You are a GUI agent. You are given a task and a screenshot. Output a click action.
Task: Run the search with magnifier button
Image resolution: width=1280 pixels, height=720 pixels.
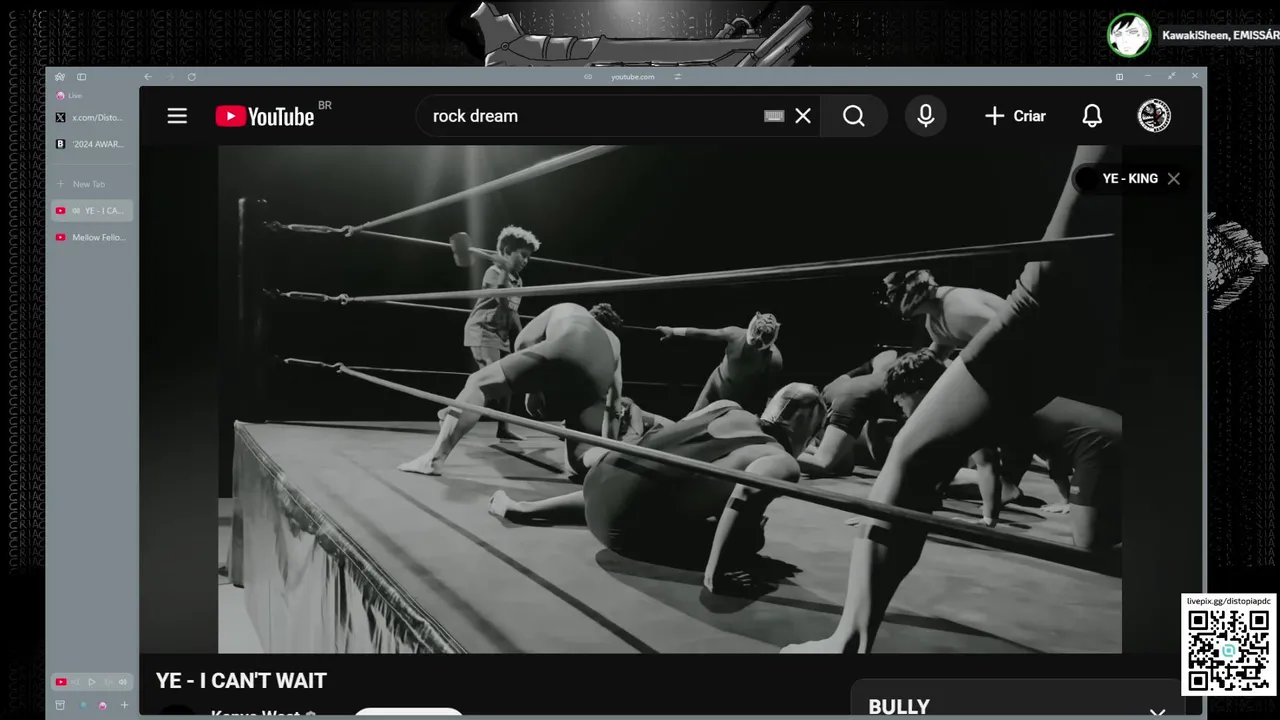point(853,116)
